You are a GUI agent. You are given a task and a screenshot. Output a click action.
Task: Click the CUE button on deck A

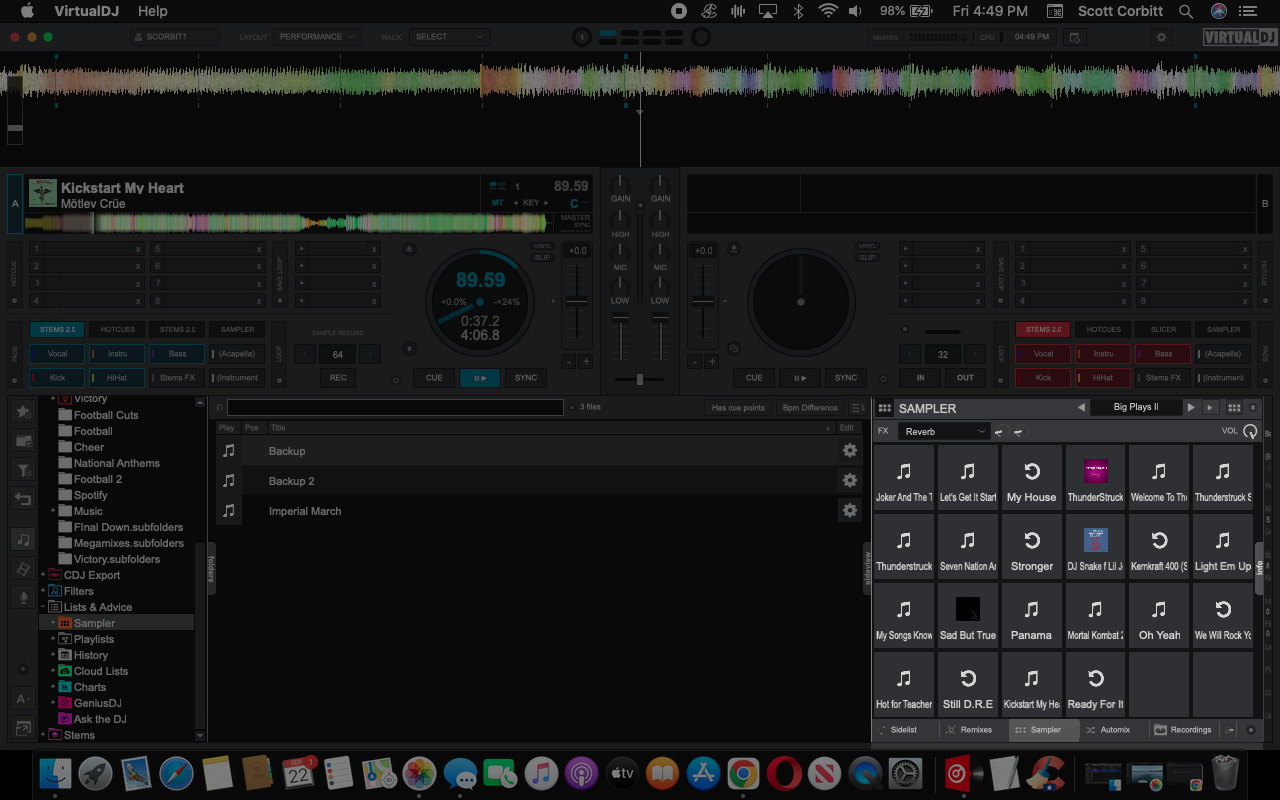pyautogui.click(x=434, y=378)
